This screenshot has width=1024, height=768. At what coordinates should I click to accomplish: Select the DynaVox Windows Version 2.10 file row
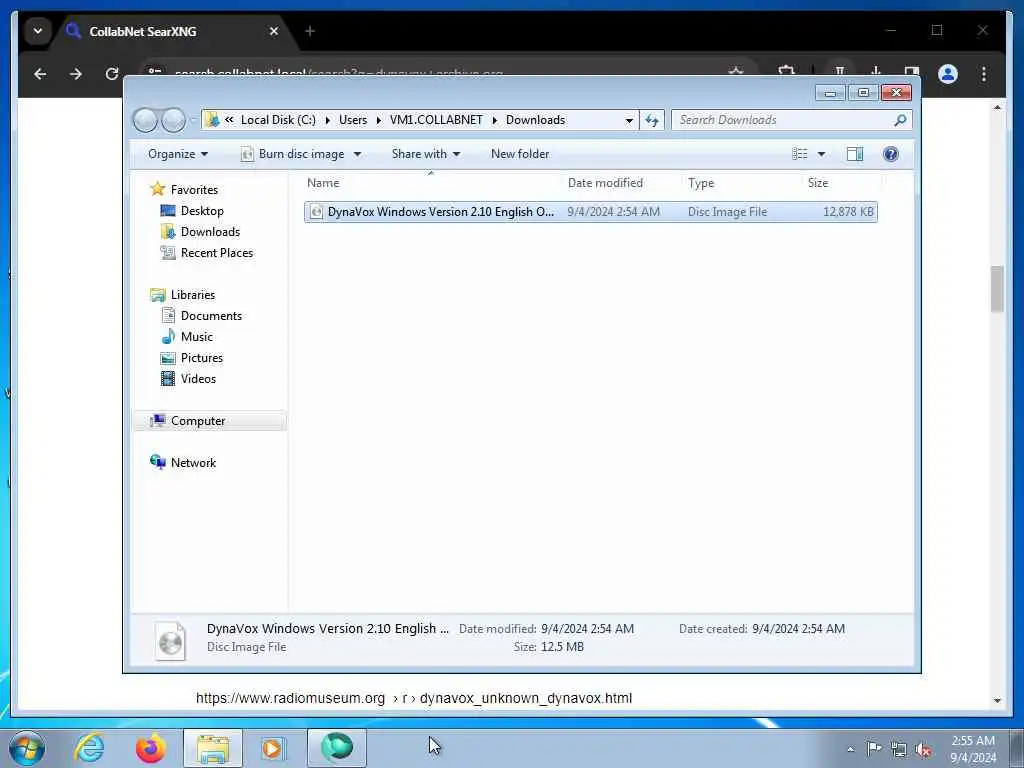(590, 212)
